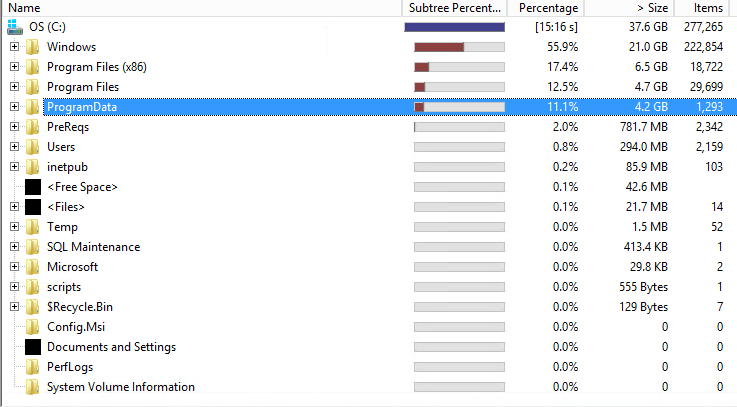
Task: Sort by the Name column header
Action: 202,8
